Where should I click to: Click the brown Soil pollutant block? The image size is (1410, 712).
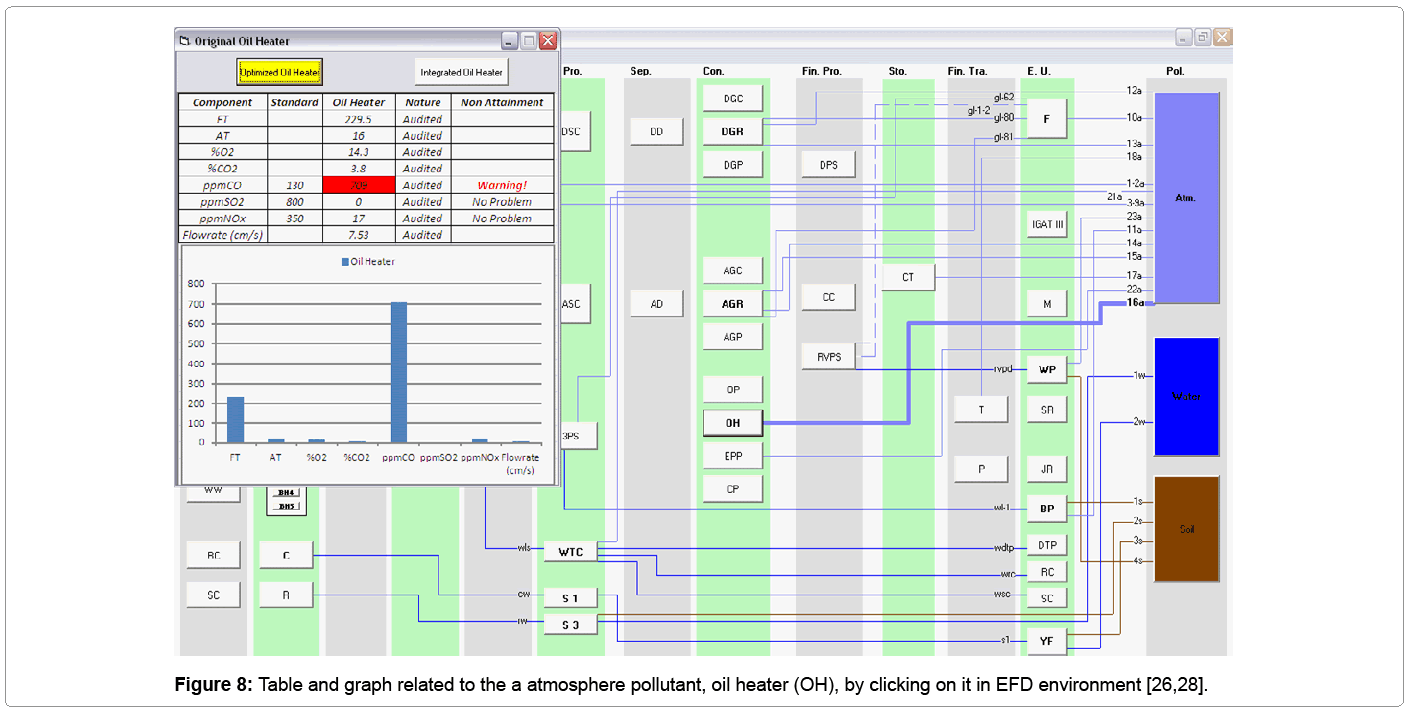click(1187, 529)
